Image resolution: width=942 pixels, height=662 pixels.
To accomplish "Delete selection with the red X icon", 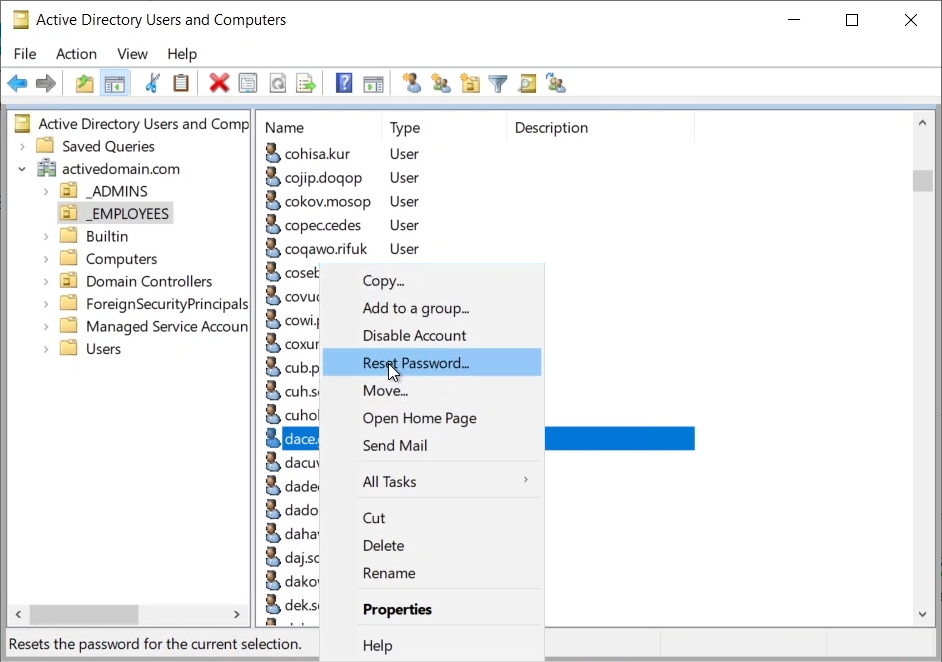I will (x=219, y=83).
